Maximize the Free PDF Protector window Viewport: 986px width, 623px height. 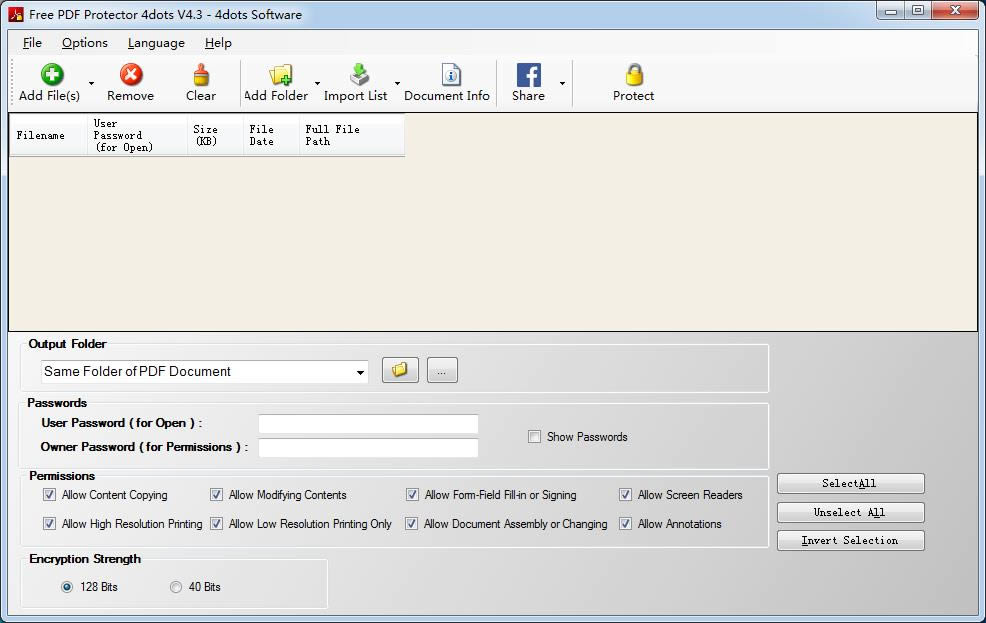(918, 11)
